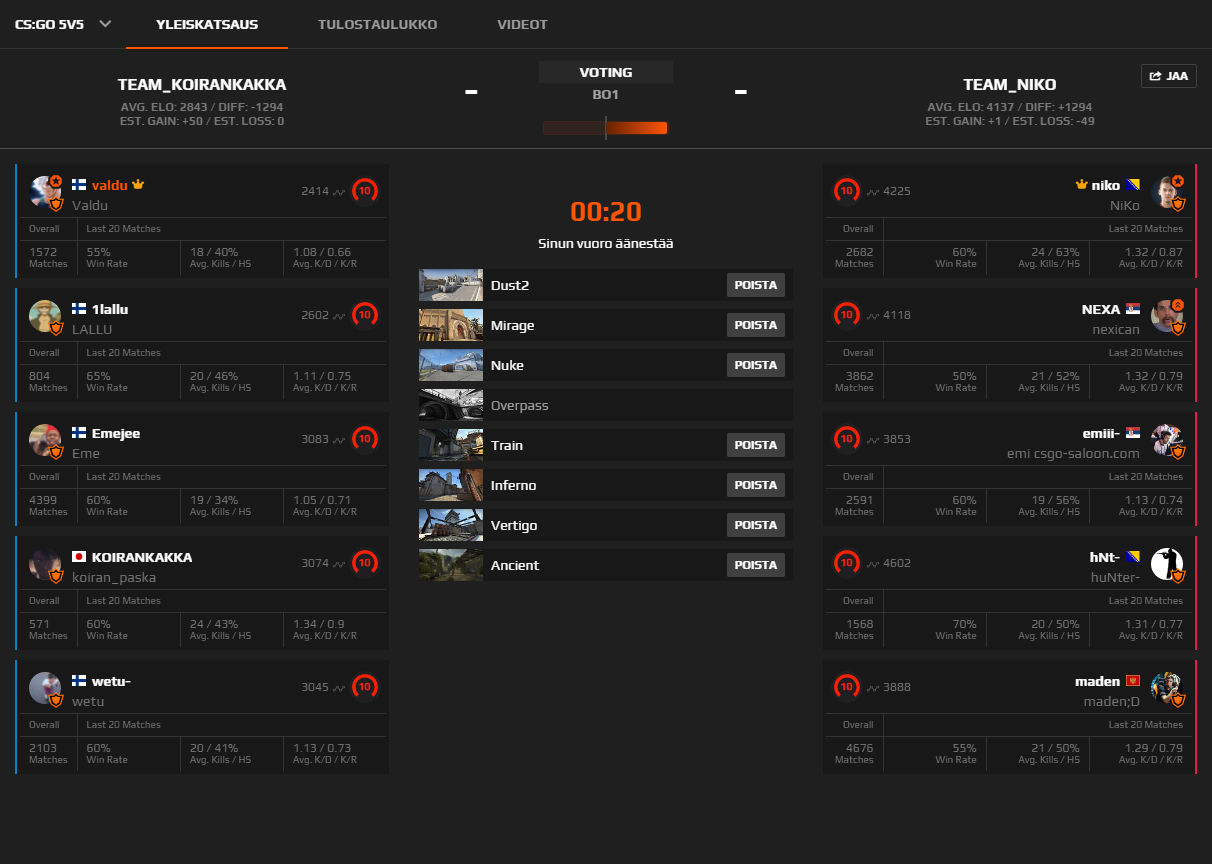The height and width of the screenshot is (864, 1212).
Task: Click the Train map thumbnail
Action: pos(451,445)
